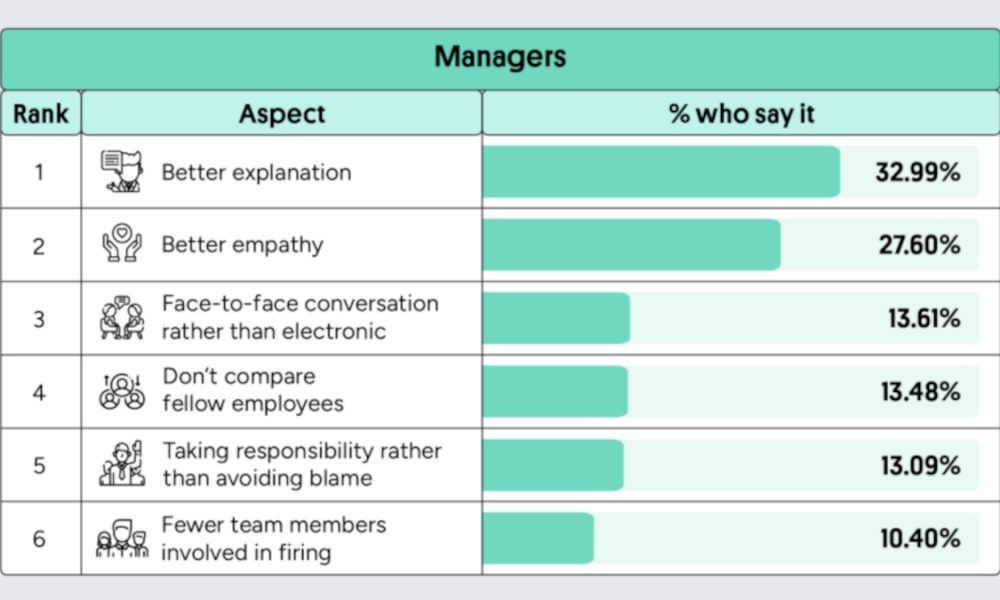This screenshot has height=600, width=1000.
Task: Click rank number 5 cell
Action: pyautogui.click(x=39, y=465)
